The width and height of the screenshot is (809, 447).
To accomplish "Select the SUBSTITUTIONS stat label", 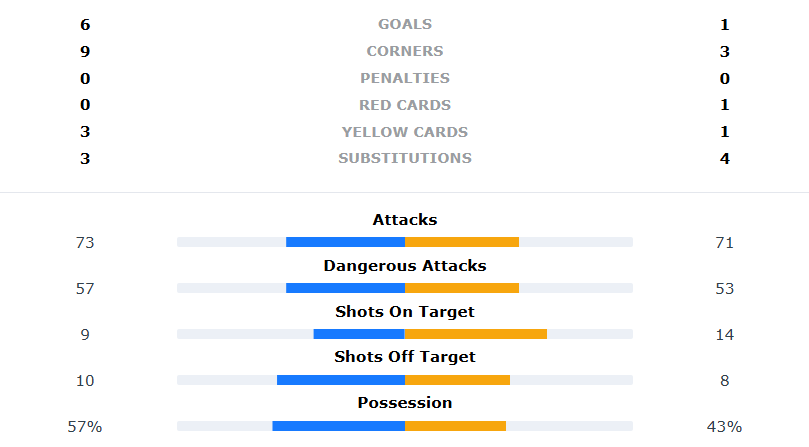I will [404, 158].
